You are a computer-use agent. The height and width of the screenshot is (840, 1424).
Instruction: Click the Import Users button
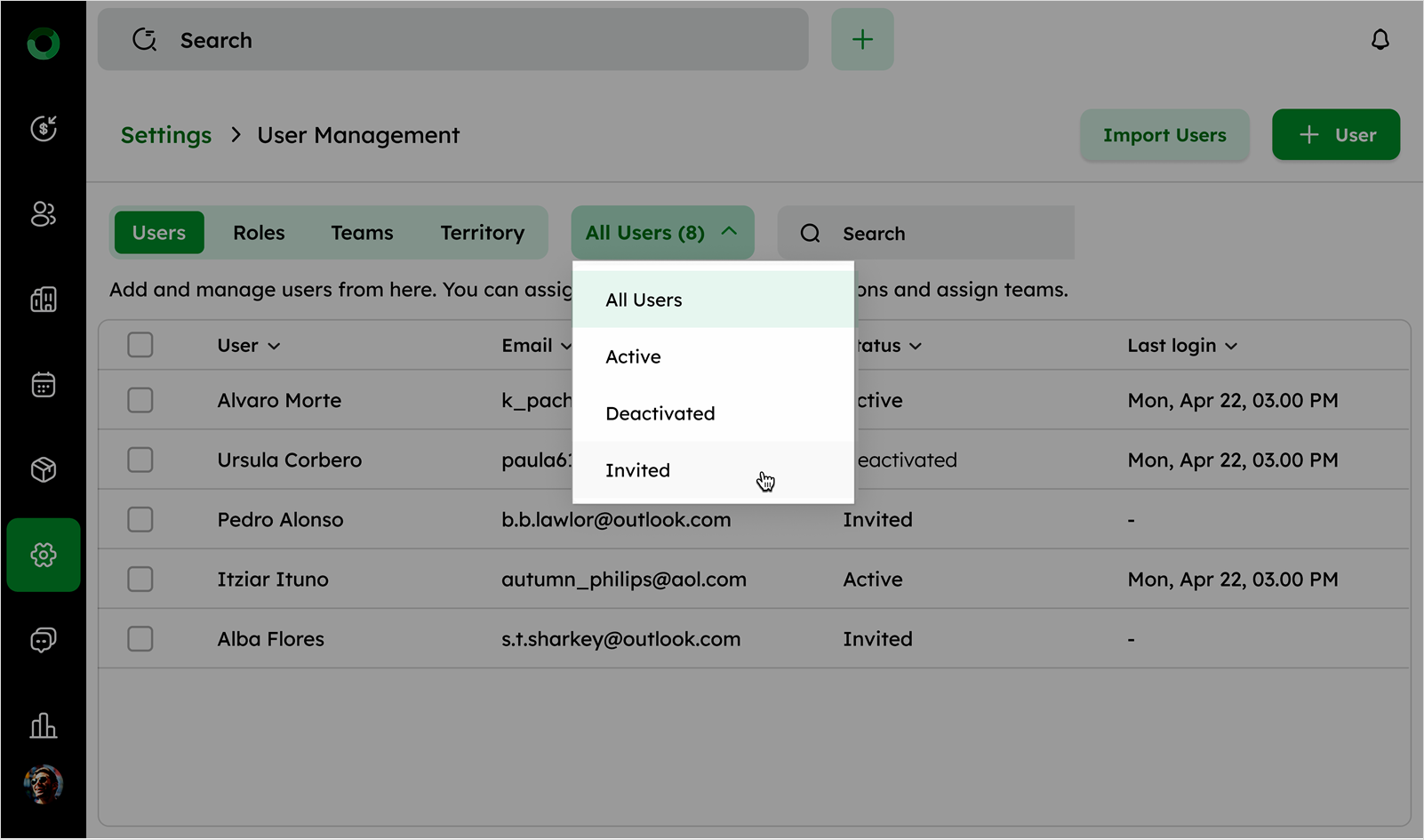1164,135
